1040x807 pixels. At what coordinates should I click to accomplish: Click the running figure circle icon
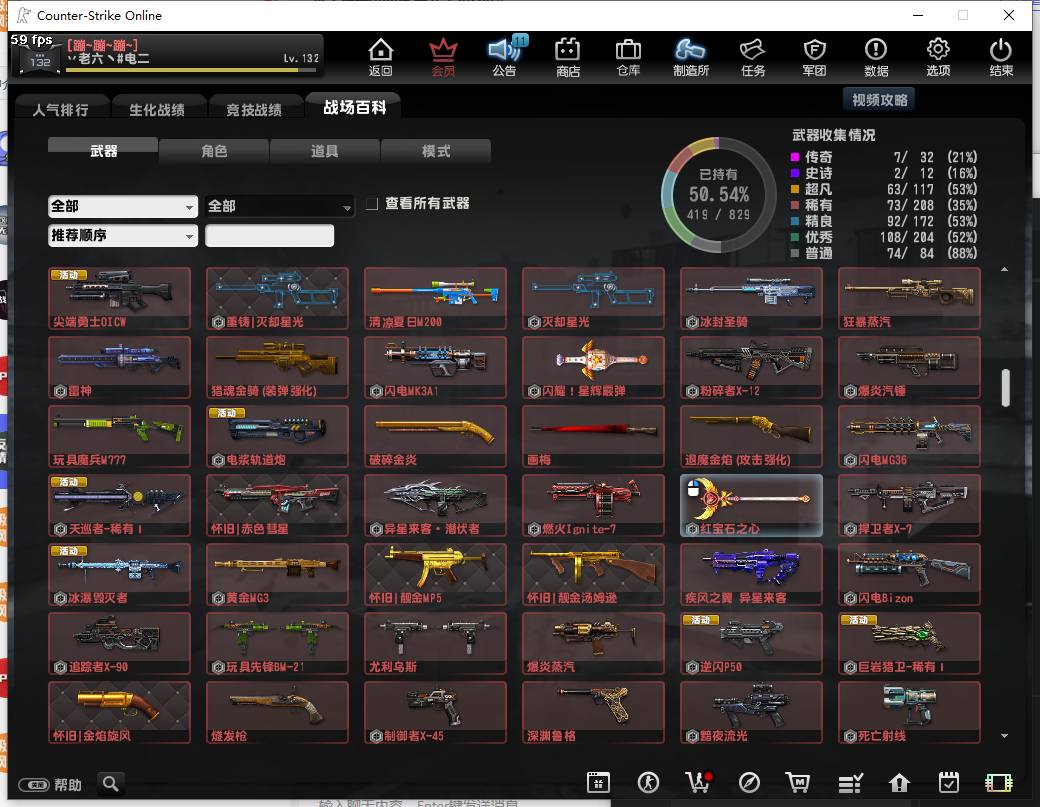click(x=648, y=783)
